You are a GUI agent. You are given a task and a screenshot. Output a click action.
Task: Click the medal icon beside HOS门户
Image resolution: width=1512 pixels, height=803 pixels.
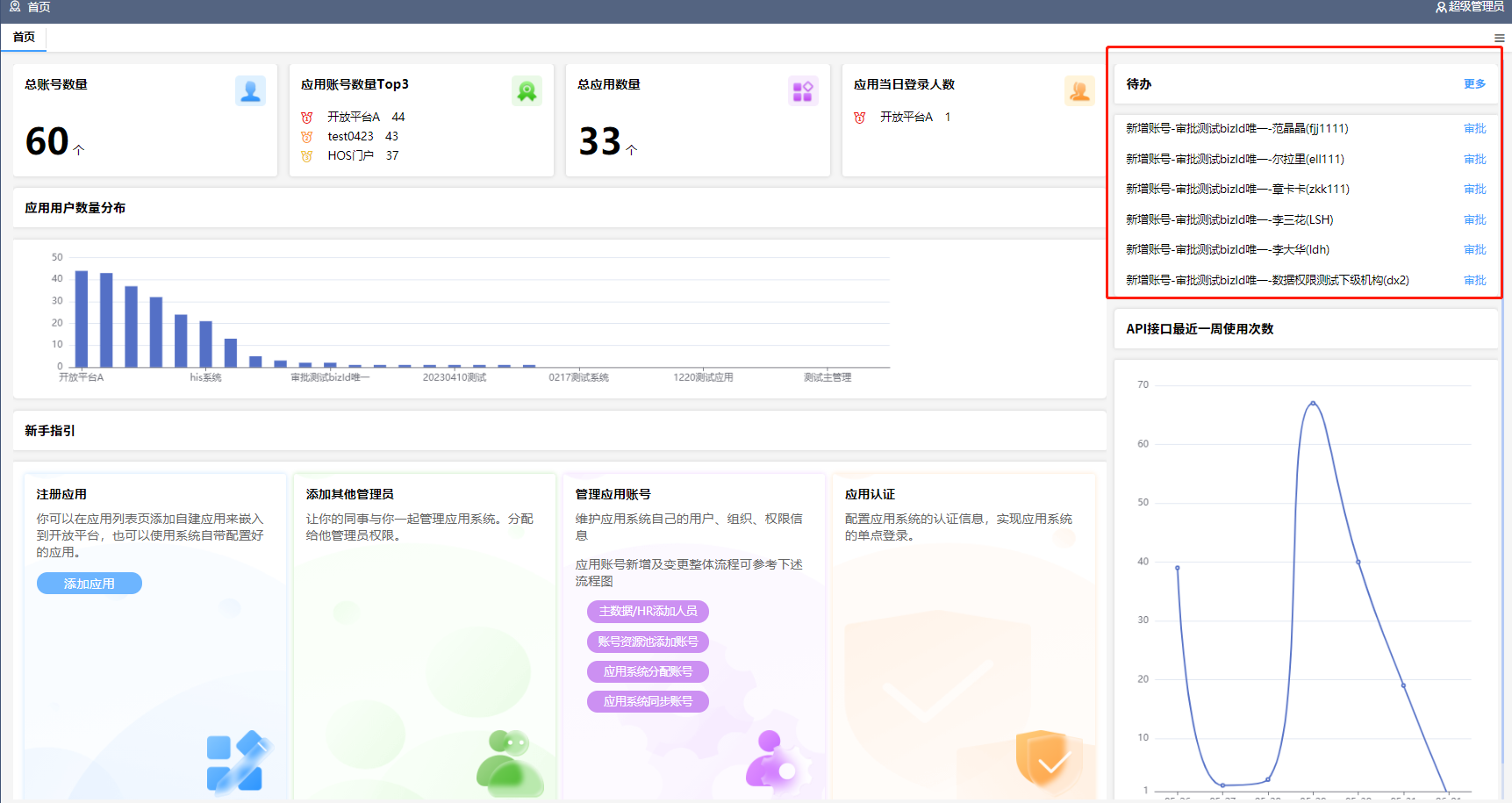307,156
